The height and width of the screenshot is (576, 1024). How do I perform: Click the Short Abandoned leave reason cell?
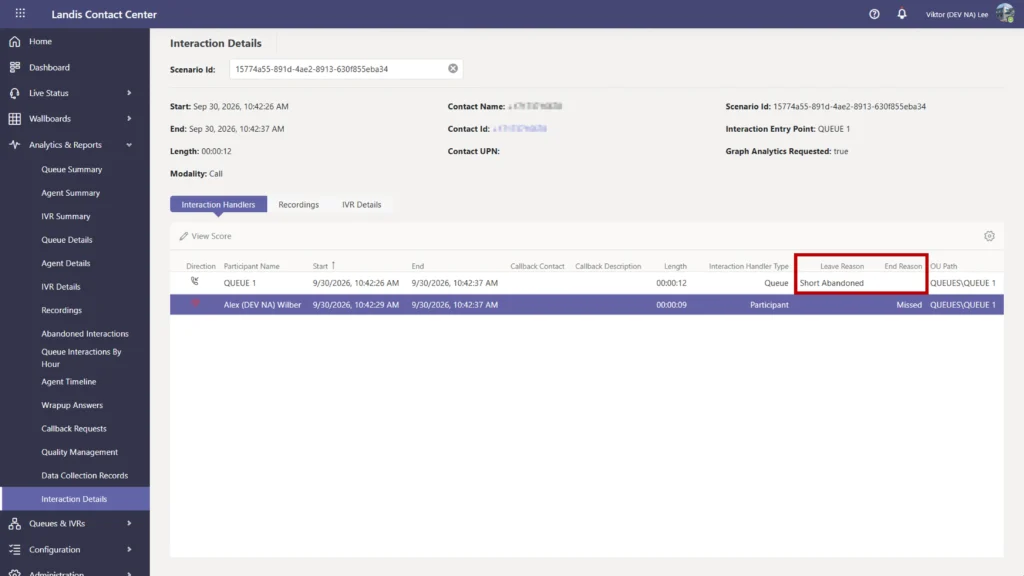tap(831, 283)
